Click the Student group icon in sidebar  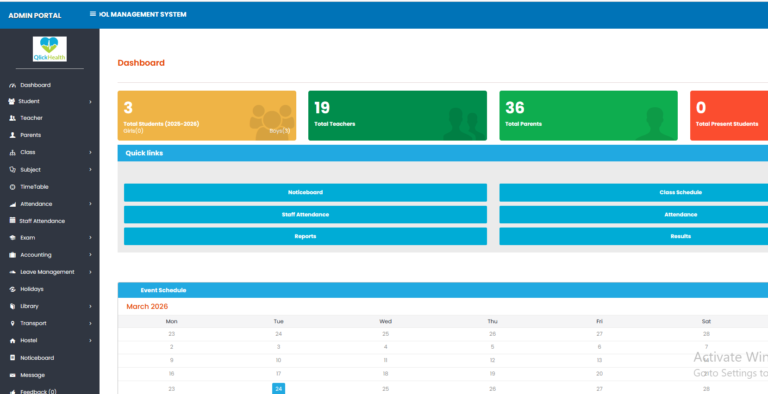tap(12, 101)
